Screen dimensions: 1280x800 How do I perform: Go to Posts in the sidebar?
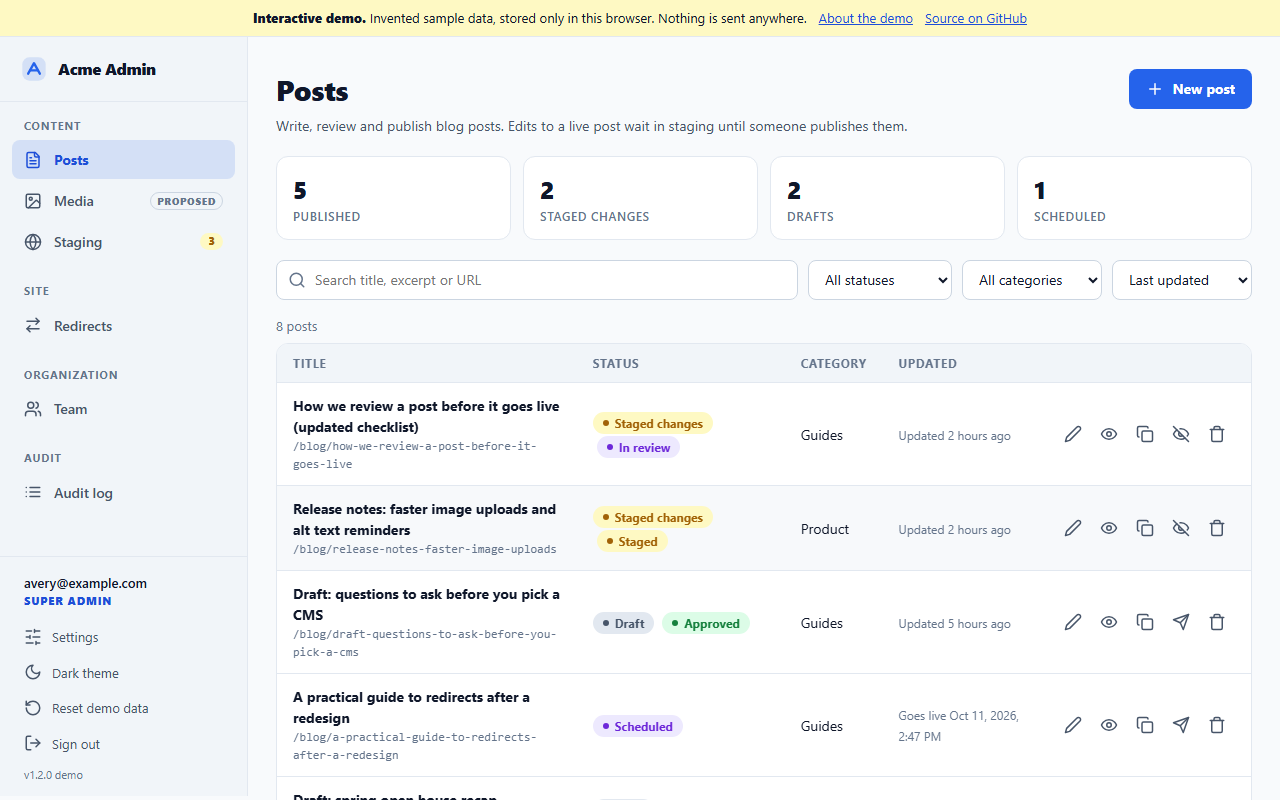click(x=124, y=160)
